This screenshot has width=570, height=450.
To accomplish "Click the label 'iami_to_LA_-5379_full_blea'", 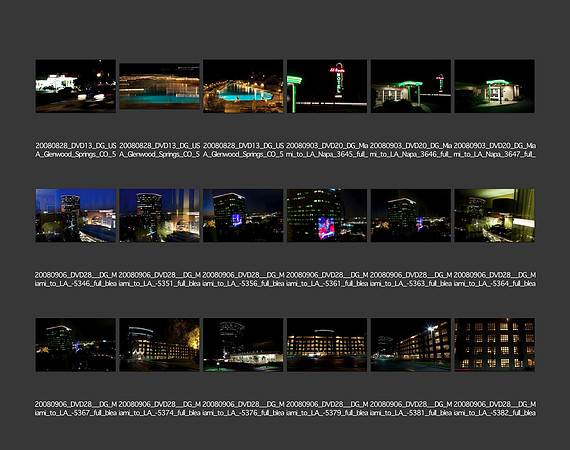I will coord(327,413).
